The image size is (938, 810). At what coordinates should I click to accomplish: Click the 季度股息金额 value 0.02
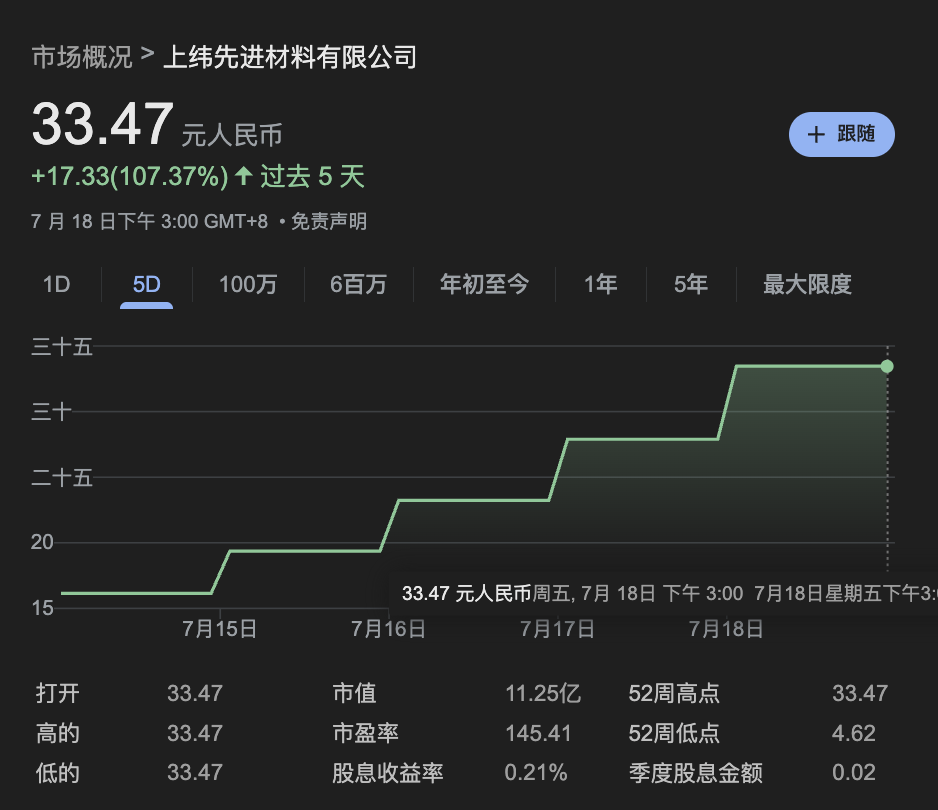tap(854, 772)
